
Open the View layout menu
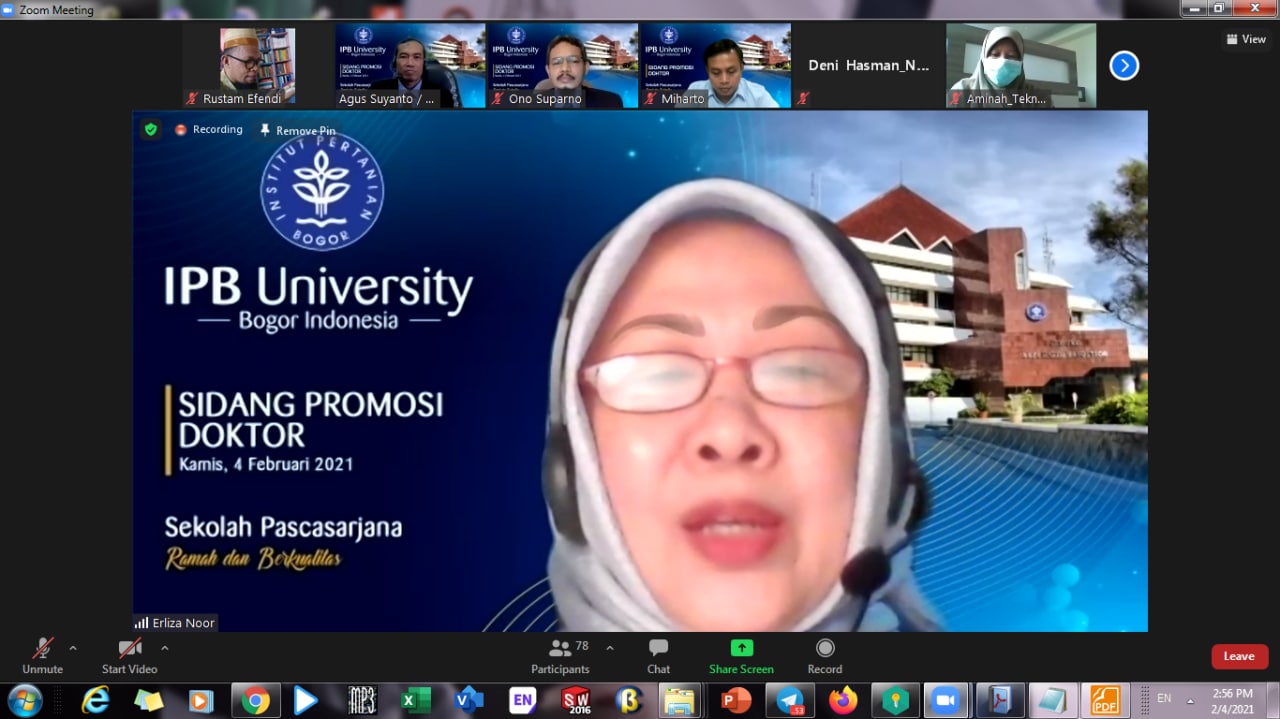[1246, 39]
